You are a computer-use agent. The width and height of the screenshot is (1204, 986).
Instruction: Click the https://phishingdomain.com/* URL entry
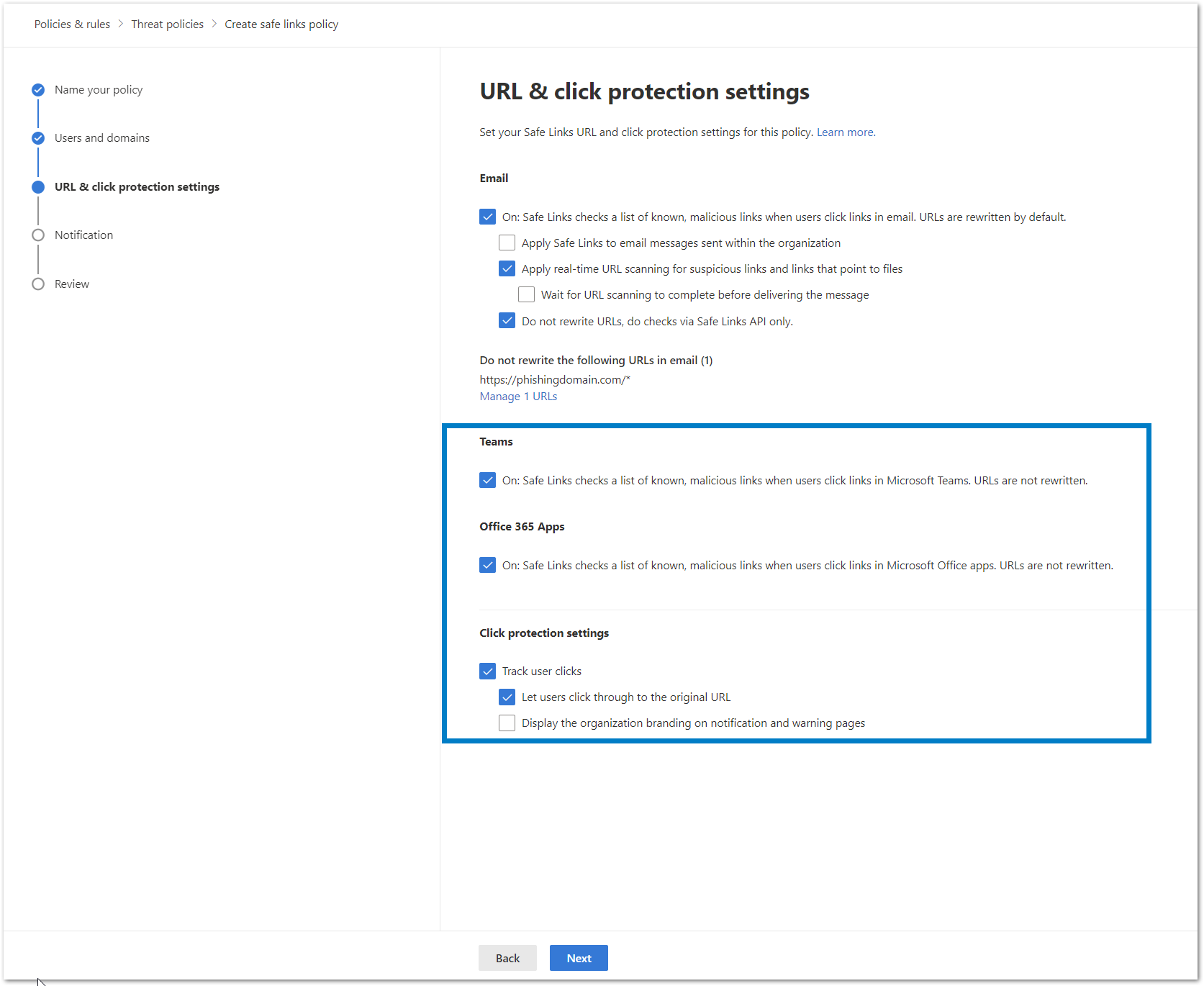tap(555, 380)
